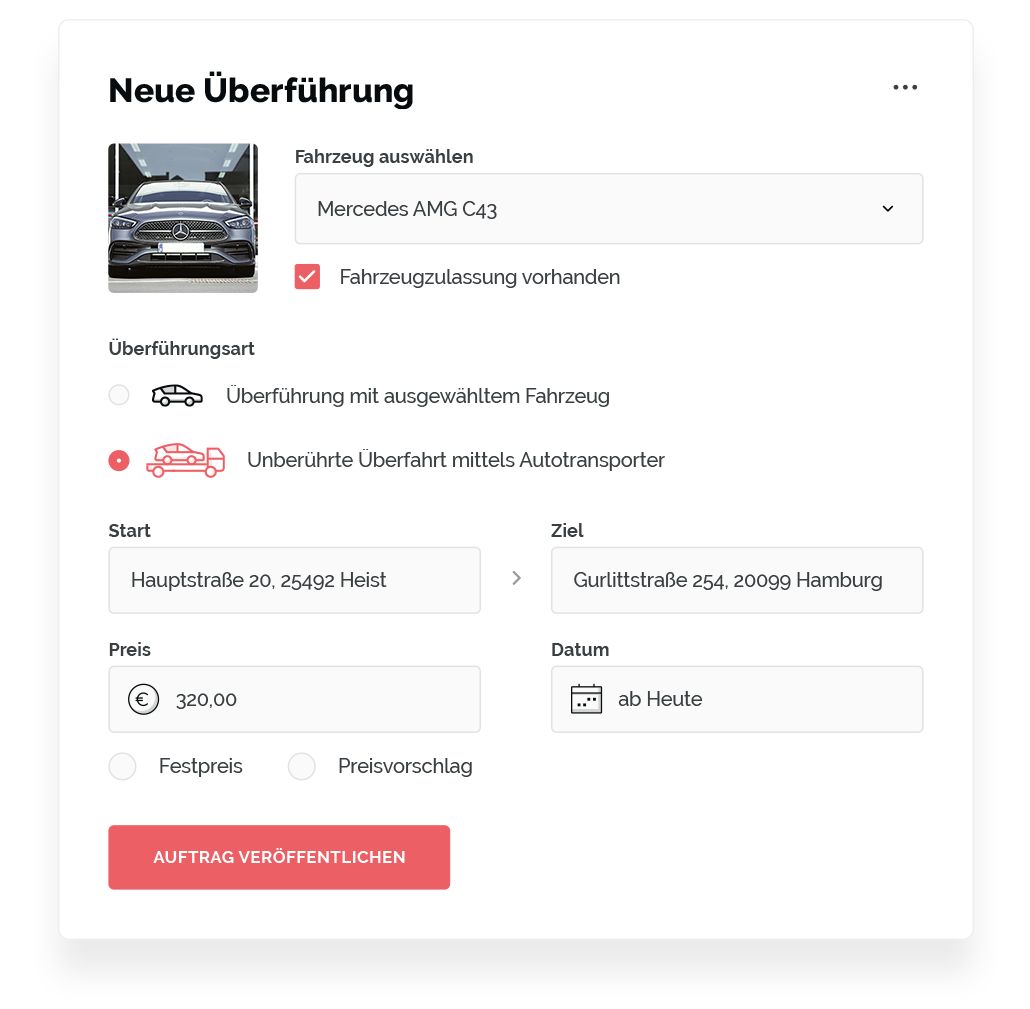1030x1009 pixels.
Task: Edit the price field showing 320,00
Action: click(x=294, y=699)
